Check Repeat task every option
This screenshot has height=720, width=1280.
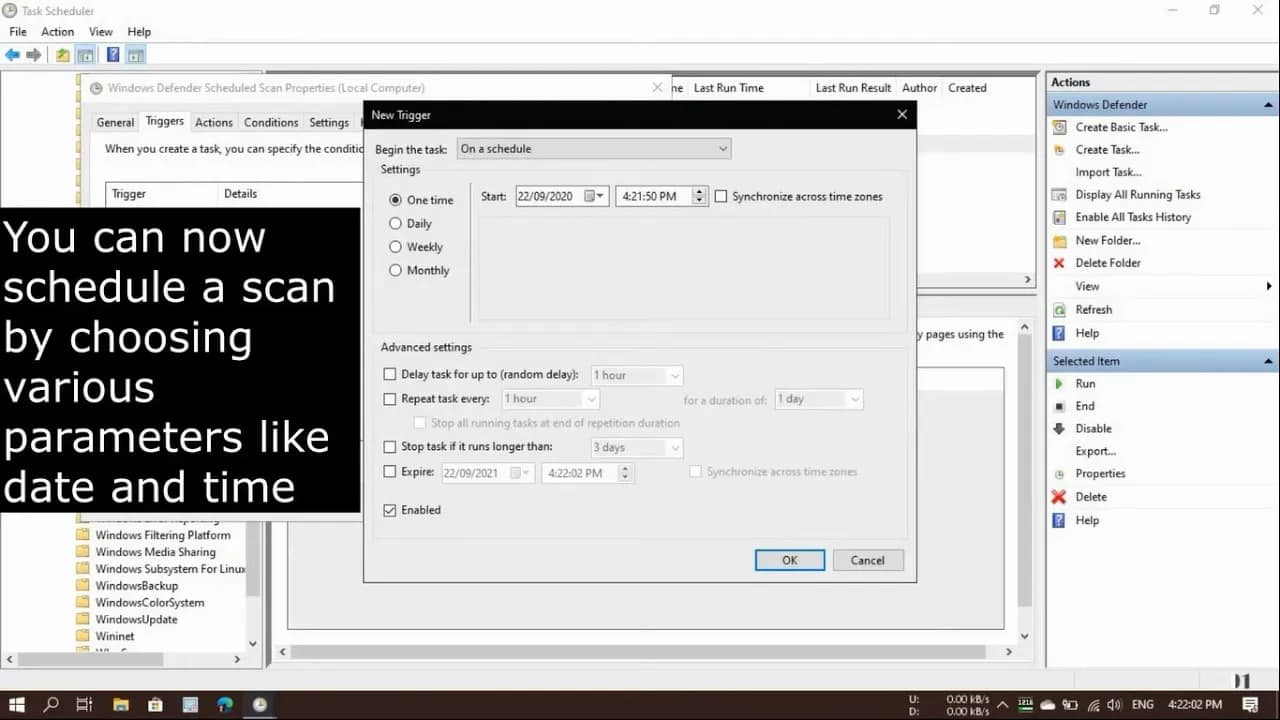click(x=390, y=399)
